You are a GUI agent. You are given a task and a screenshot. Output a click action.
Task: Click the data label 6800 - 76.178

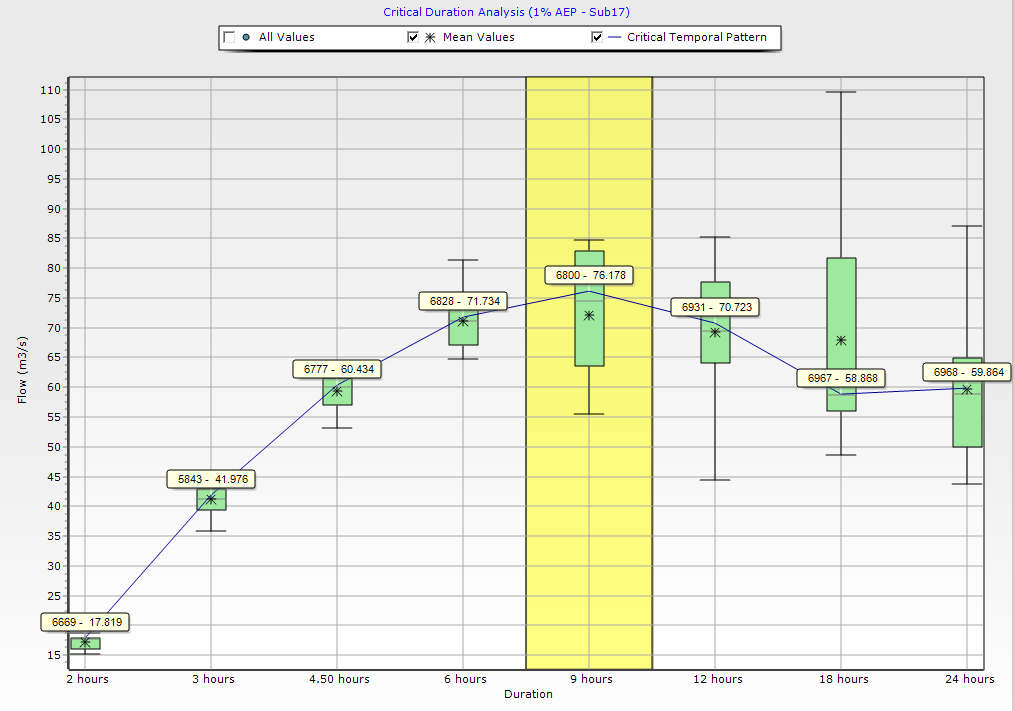[589, 275]
